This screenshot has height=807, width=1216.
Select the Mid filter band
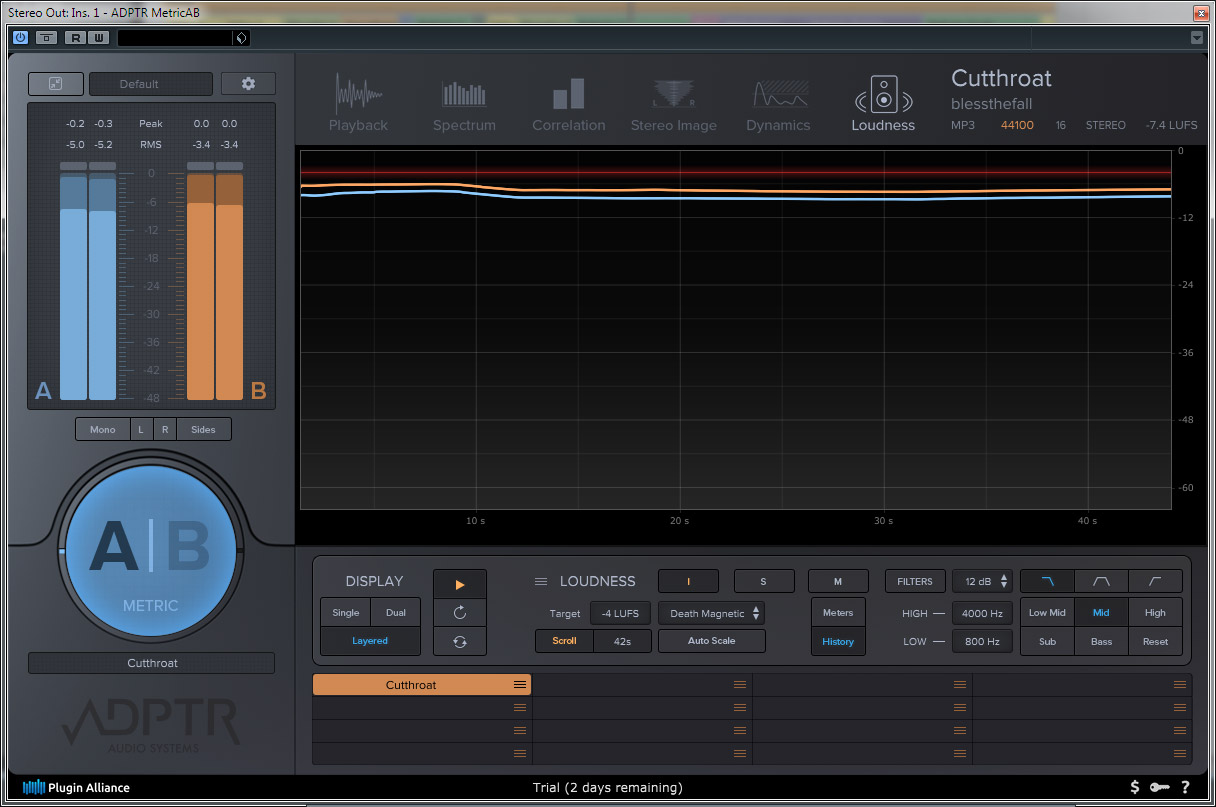click(x=1101, y=613)
